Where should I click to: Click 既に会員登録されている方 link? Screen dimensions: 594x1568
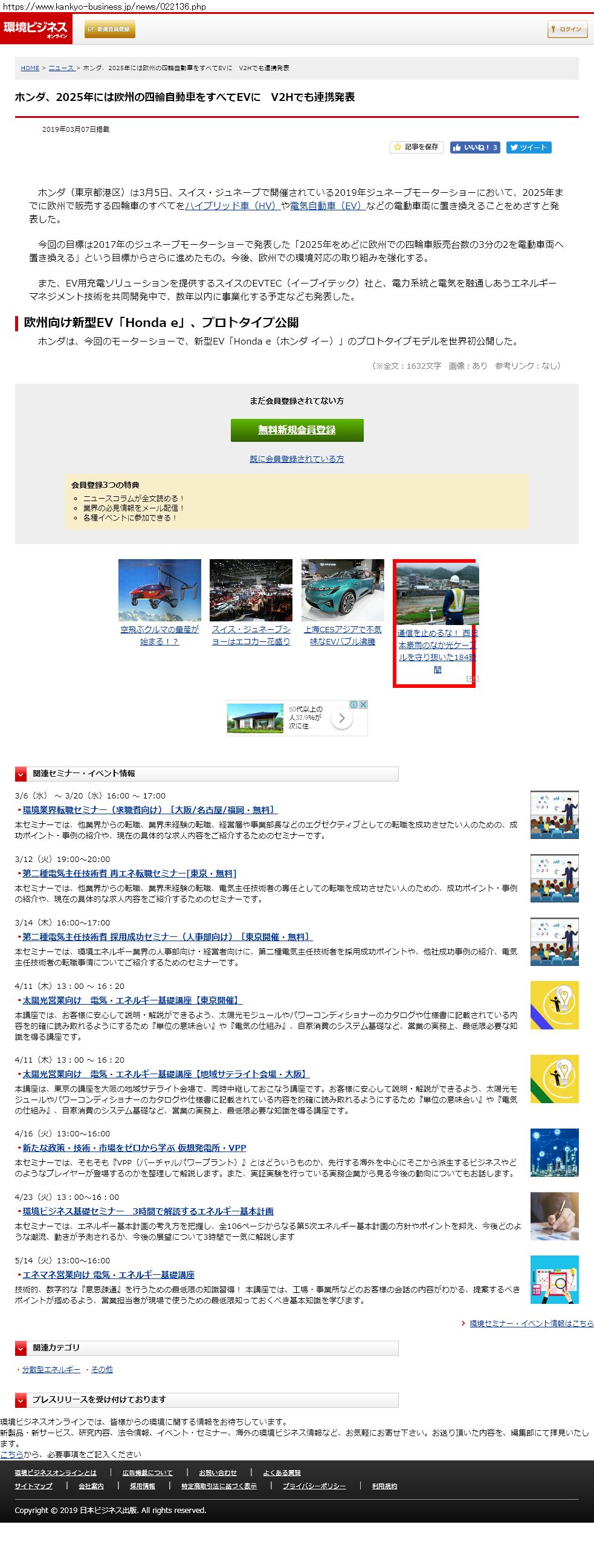click(x=297, y=459)
